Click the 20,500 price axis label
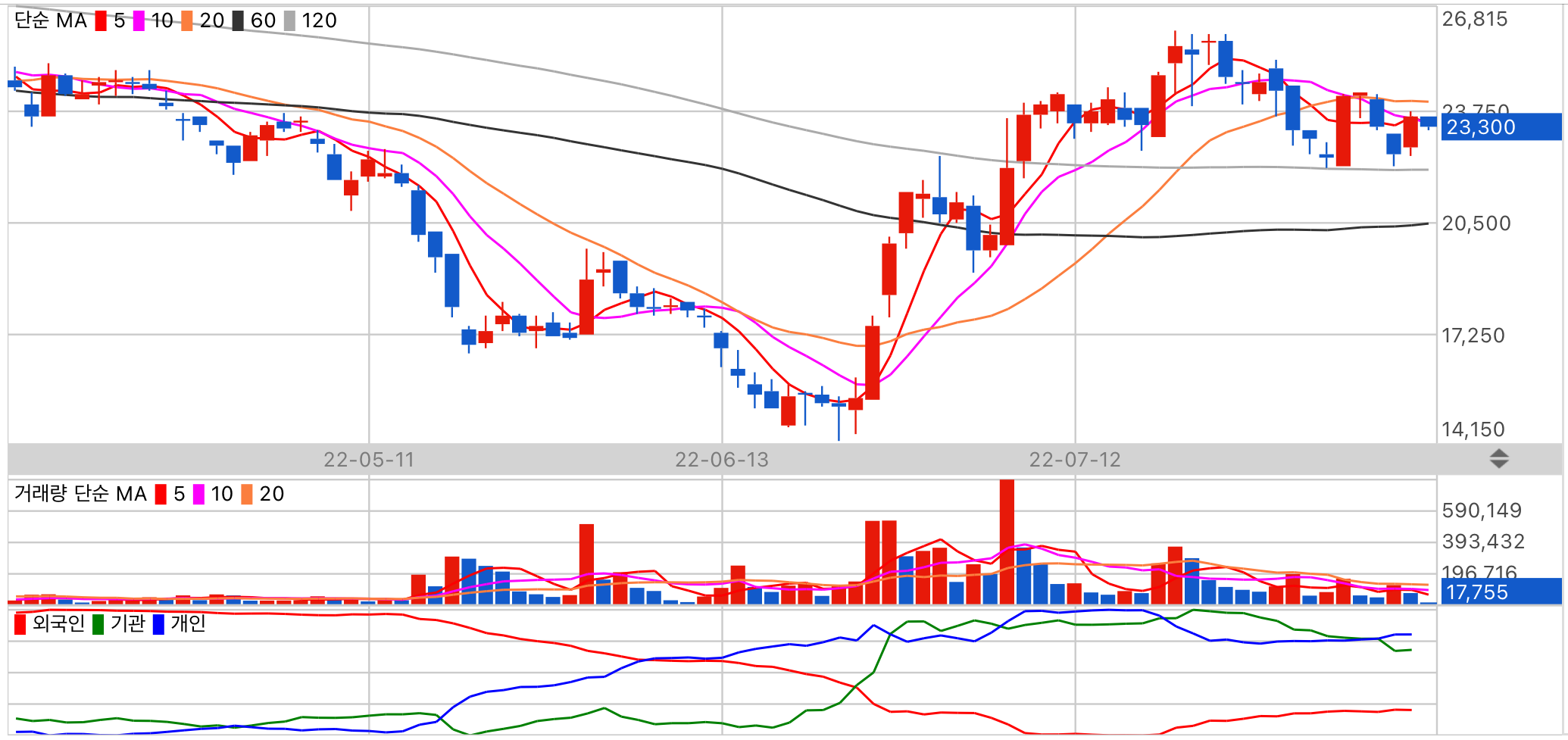 (x=1476, y=223)
